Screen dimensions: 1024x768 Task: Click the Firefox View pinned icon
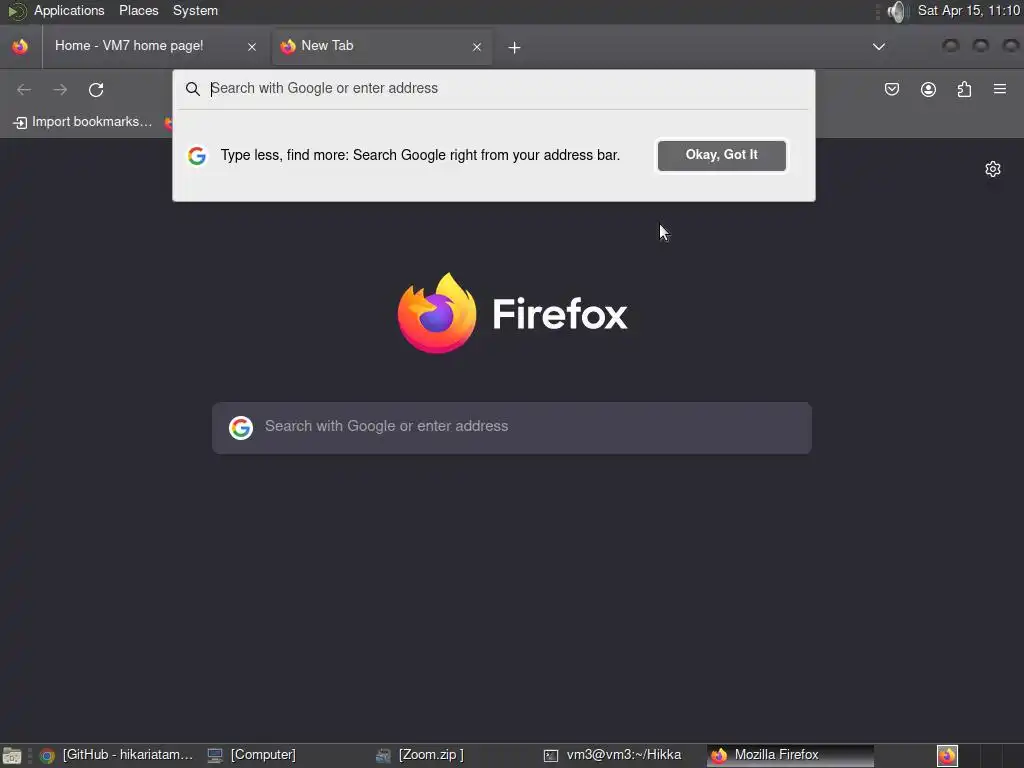[x=20, y=46]
